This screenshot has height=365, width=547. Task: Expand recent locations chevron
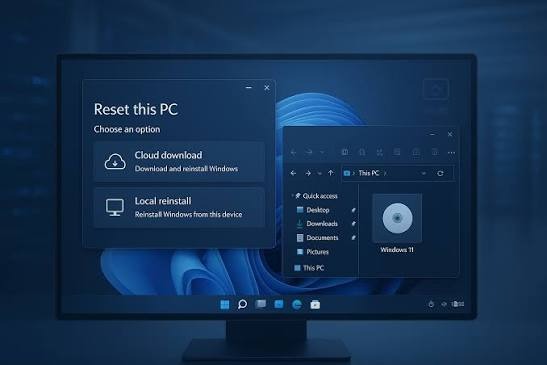320,173
